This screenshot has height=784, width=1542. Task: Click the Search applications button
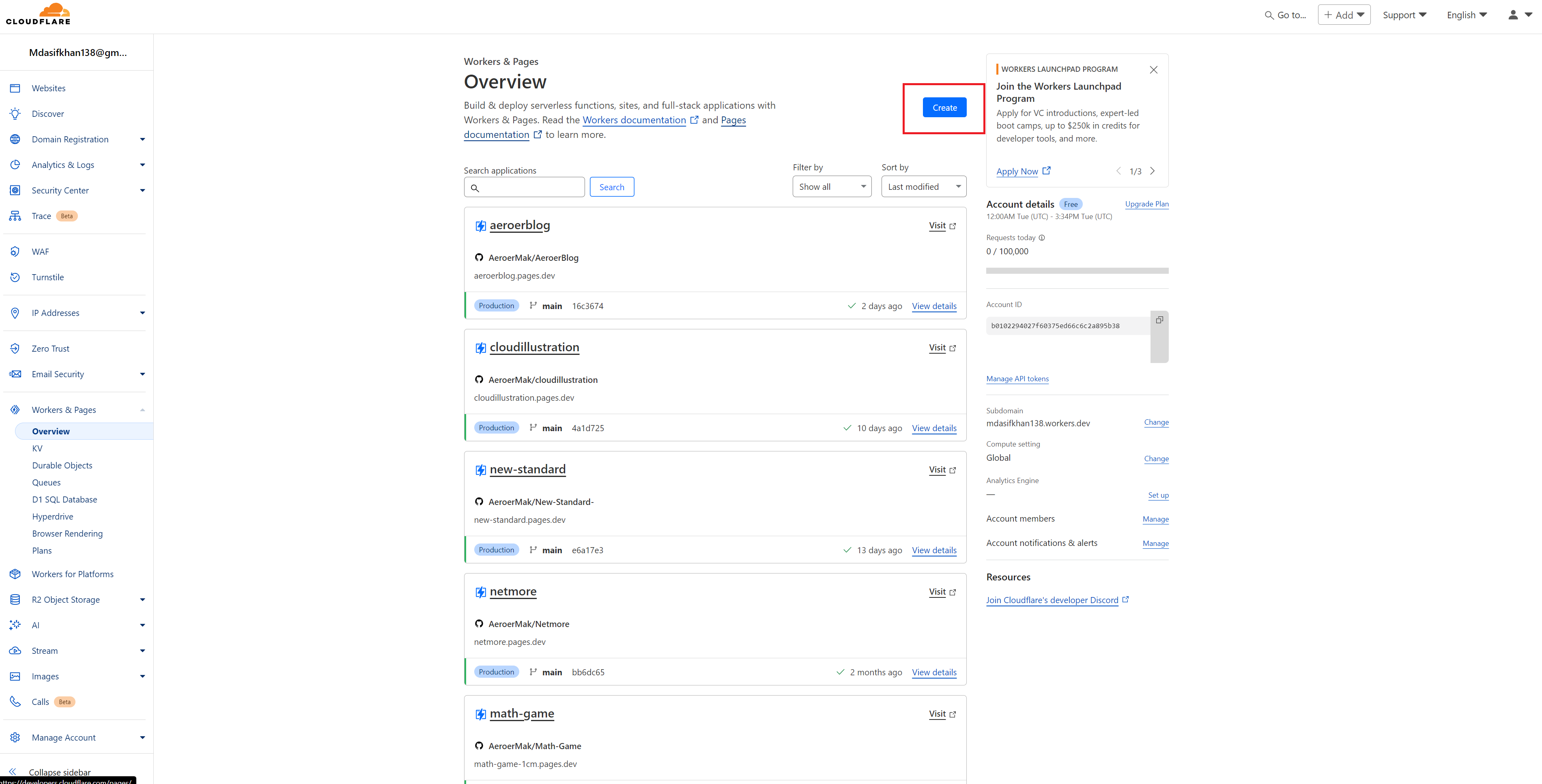pyautogui.click(x=612, y=187)
